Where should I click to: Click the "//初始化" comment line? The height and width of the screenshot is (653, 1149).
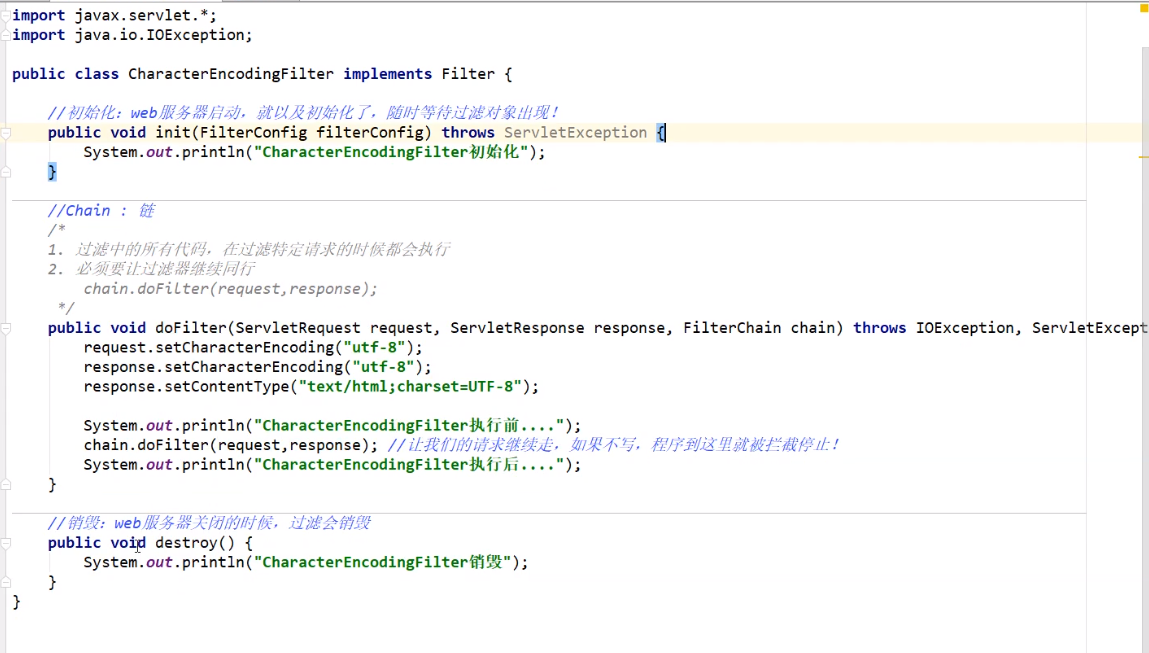[303, 113]
